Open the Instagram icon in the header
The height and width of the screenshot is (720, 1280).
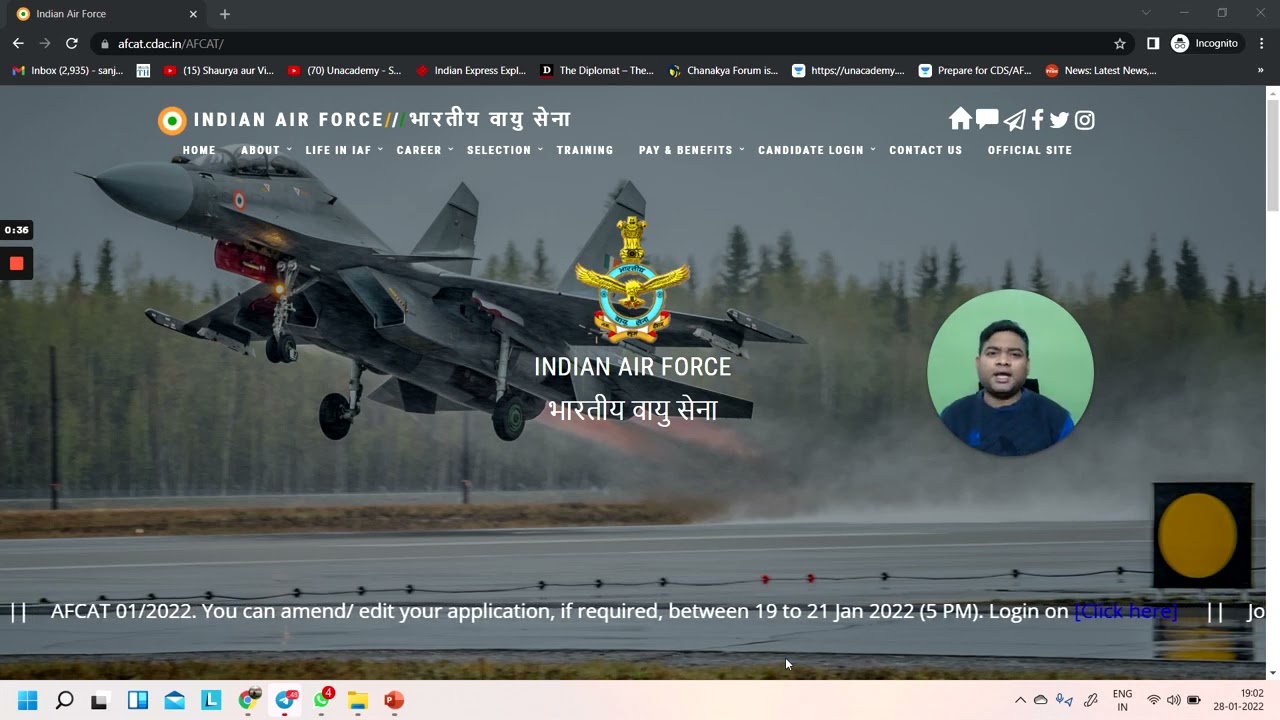1085,120
